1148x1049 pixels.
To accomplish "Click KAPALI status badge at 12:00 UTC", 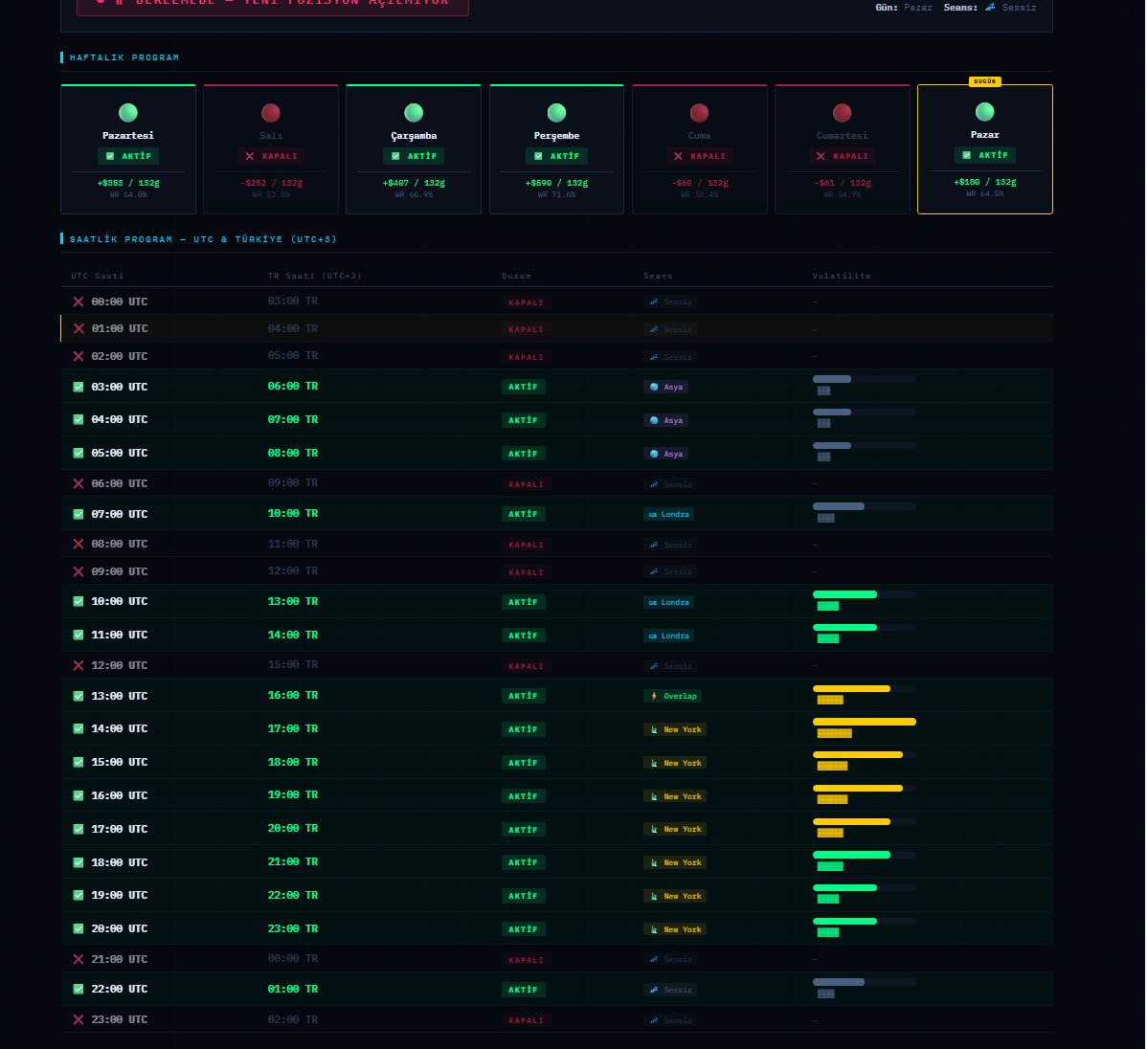I will 526,667.
